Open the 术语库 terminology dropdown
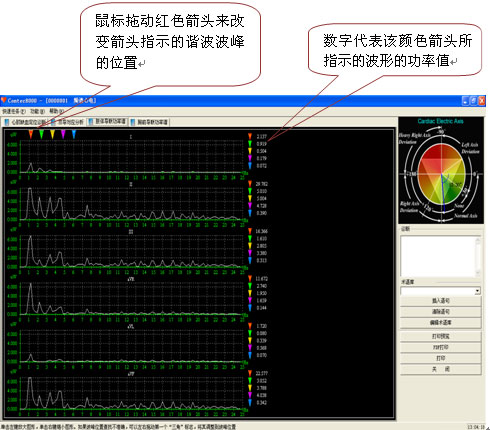 pos(477,291)
